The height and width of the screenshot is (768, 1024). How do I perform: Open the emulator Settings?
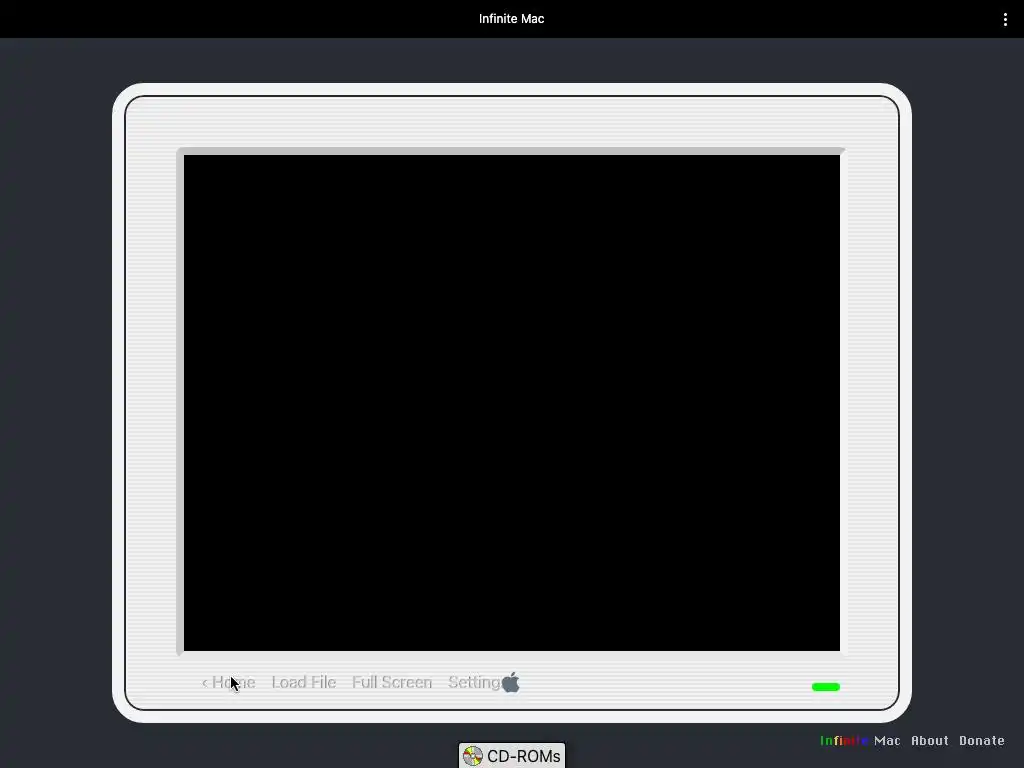pyautogui.click(x=475, y=682)
